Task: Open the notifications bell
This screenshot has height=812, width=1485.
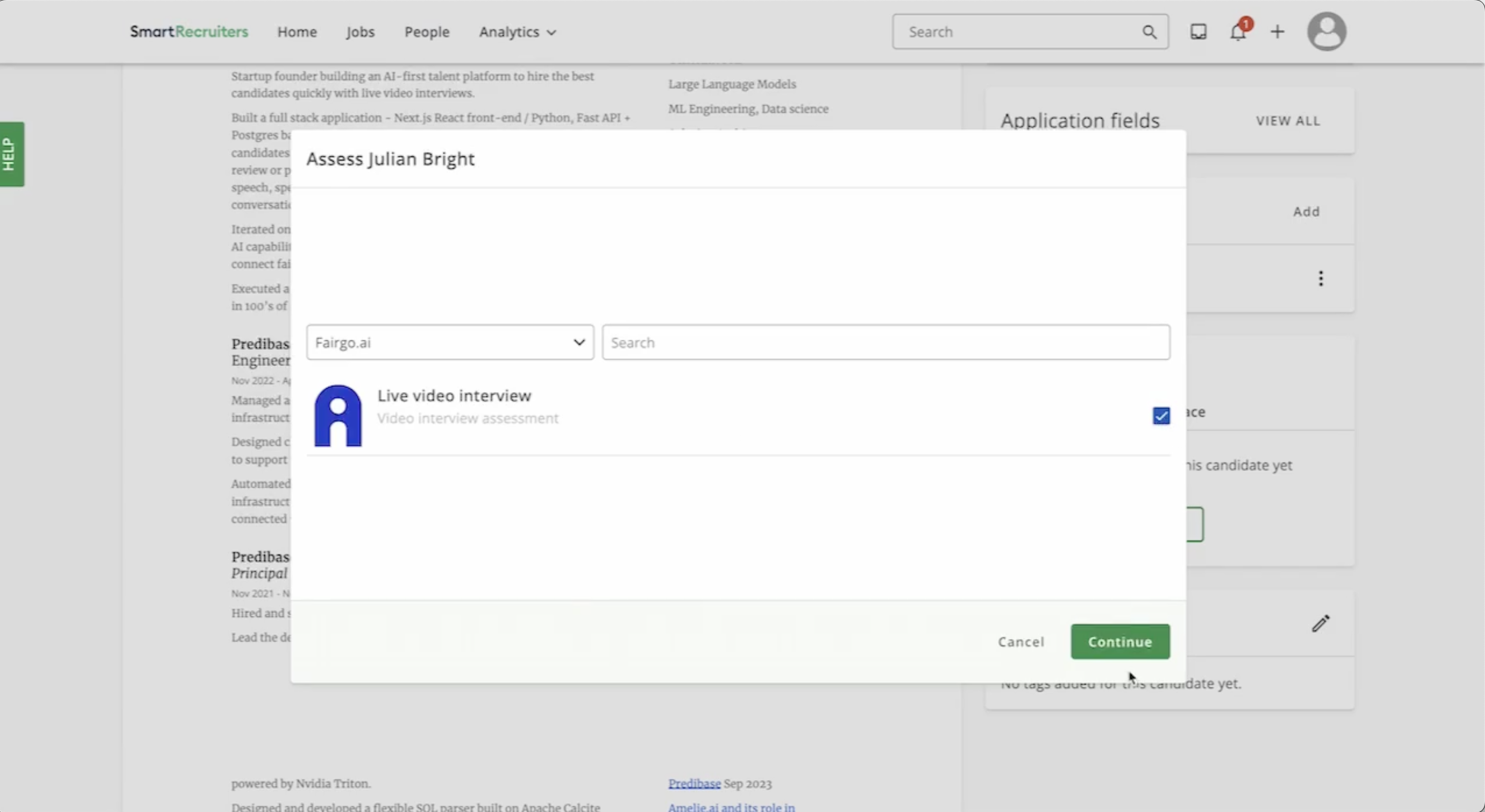Action: click(x=1238, y=32)
